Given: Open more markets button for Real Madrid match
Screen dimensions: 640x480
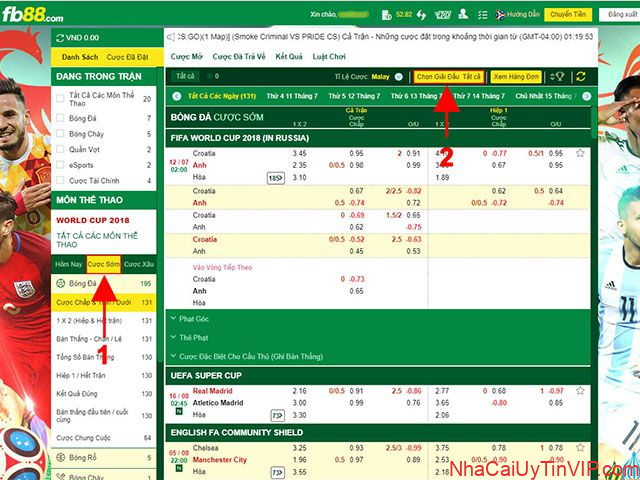Looking at the screenshot, I should coord(278,416).
